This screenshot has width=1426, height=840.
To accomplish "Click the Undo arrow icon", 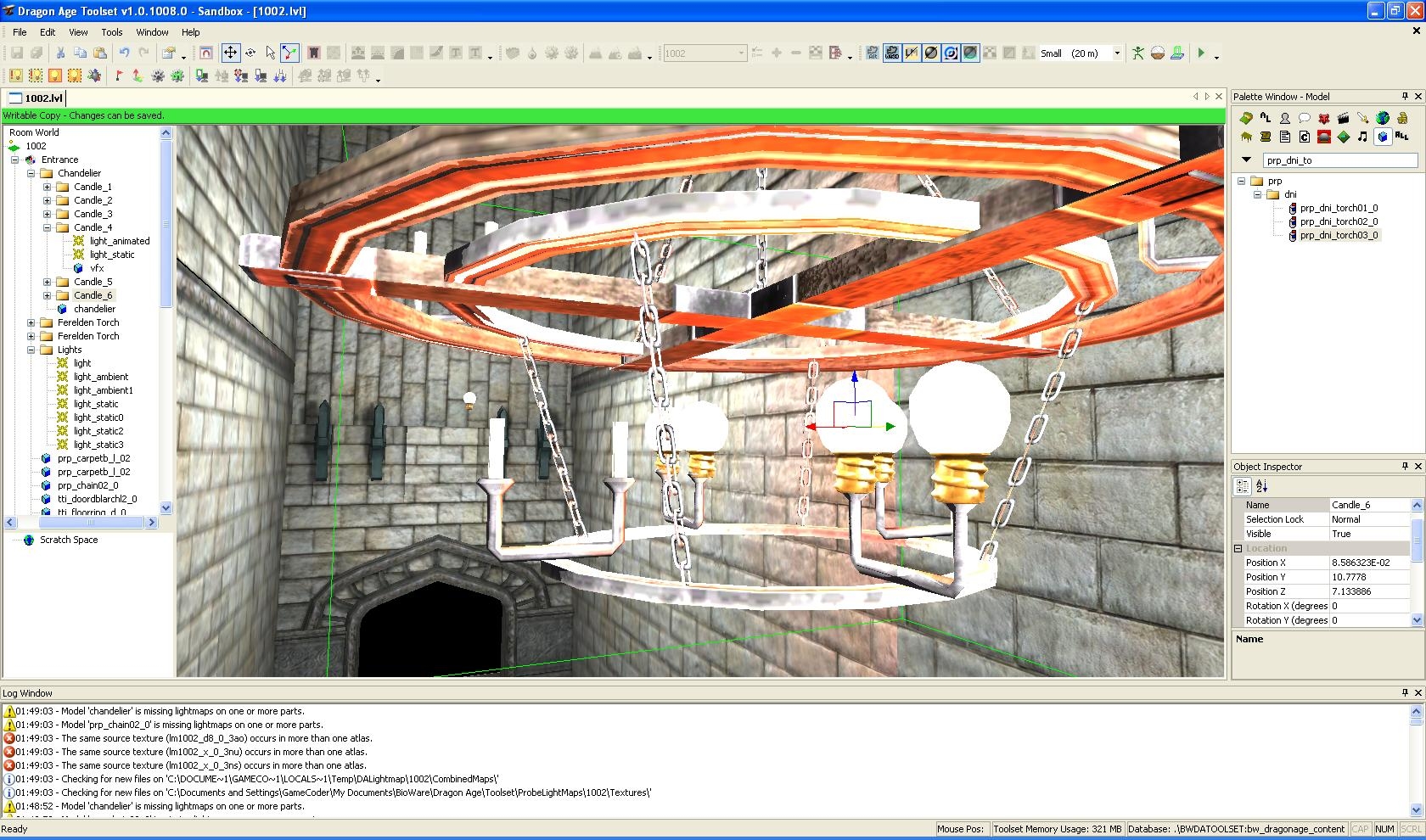I will point(124,53).
